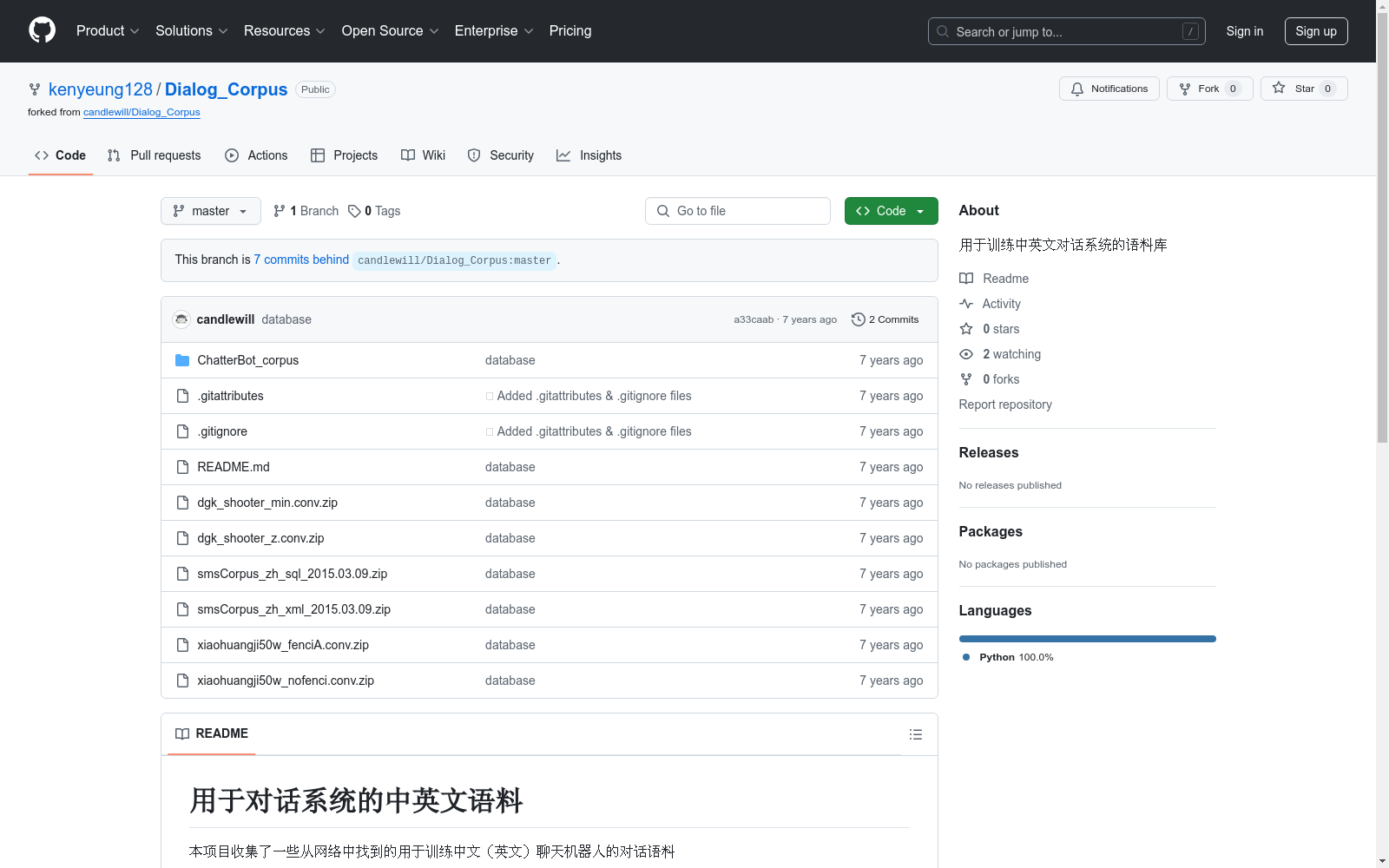
Task: Open kenyeung128 profile link
Action: coord(101,89)
